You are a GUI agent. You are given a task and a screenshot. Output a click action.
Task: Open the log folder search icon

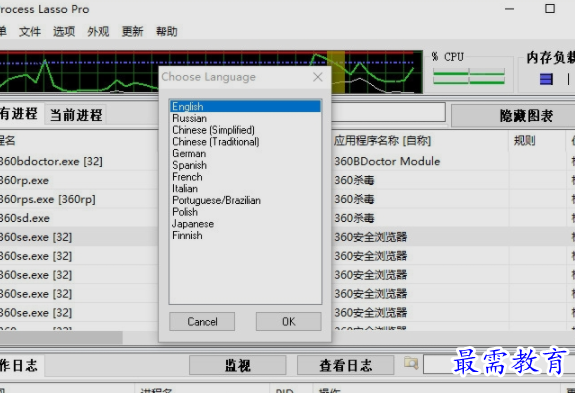[x=411, y=363]
